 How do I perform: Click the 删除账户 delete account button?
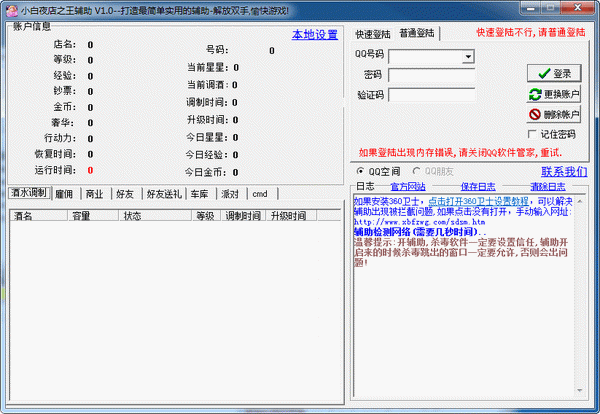pos(554,114)
